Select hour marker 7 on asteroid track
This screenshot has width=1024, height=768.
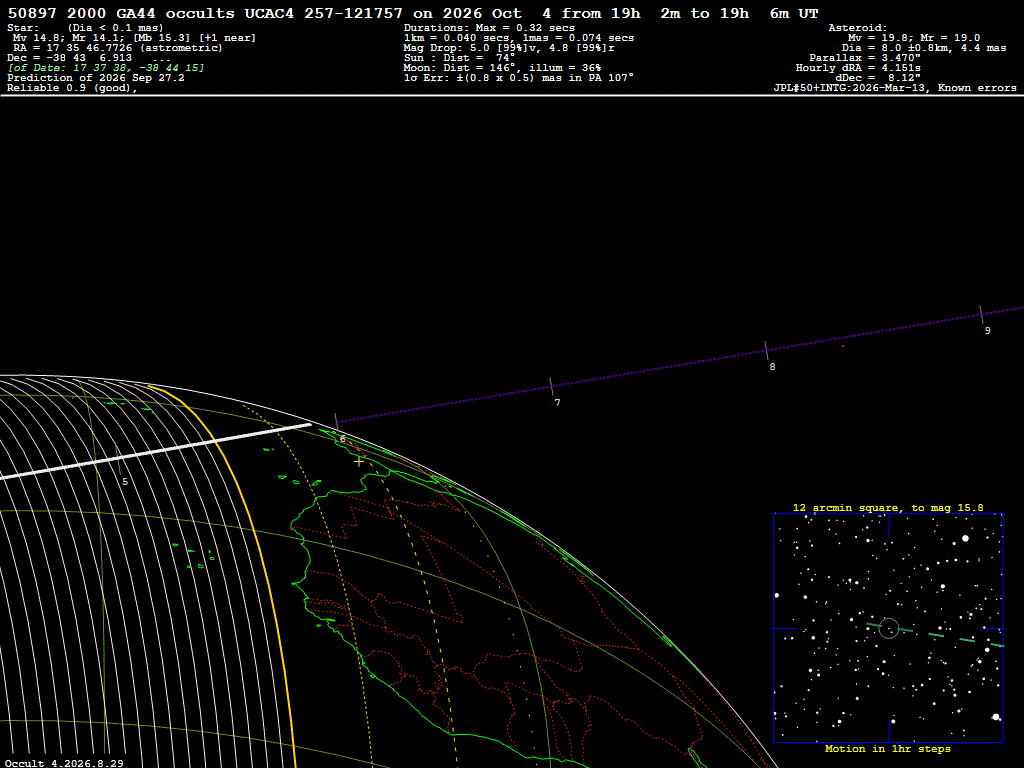557,402
